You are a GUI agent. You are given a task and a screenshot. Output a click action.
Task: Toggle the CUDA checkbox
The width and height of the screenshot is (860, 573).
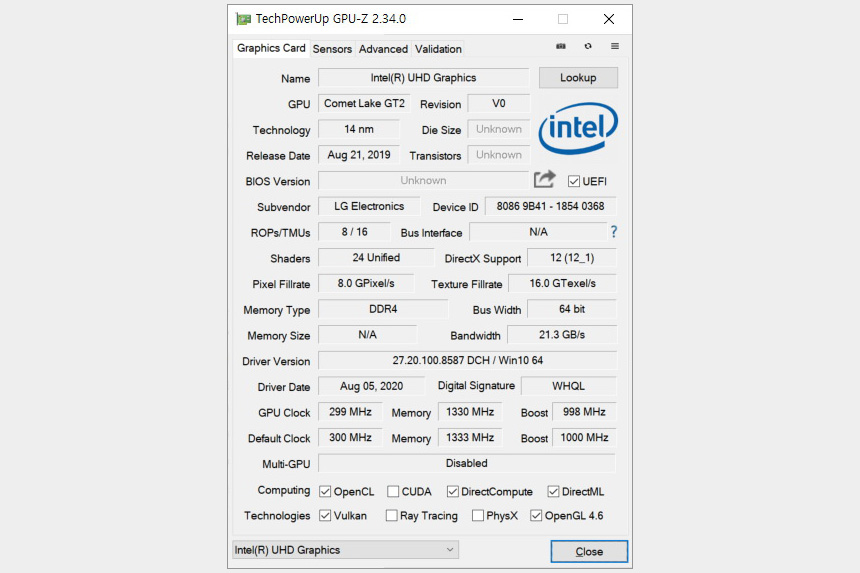click(393, 492)
